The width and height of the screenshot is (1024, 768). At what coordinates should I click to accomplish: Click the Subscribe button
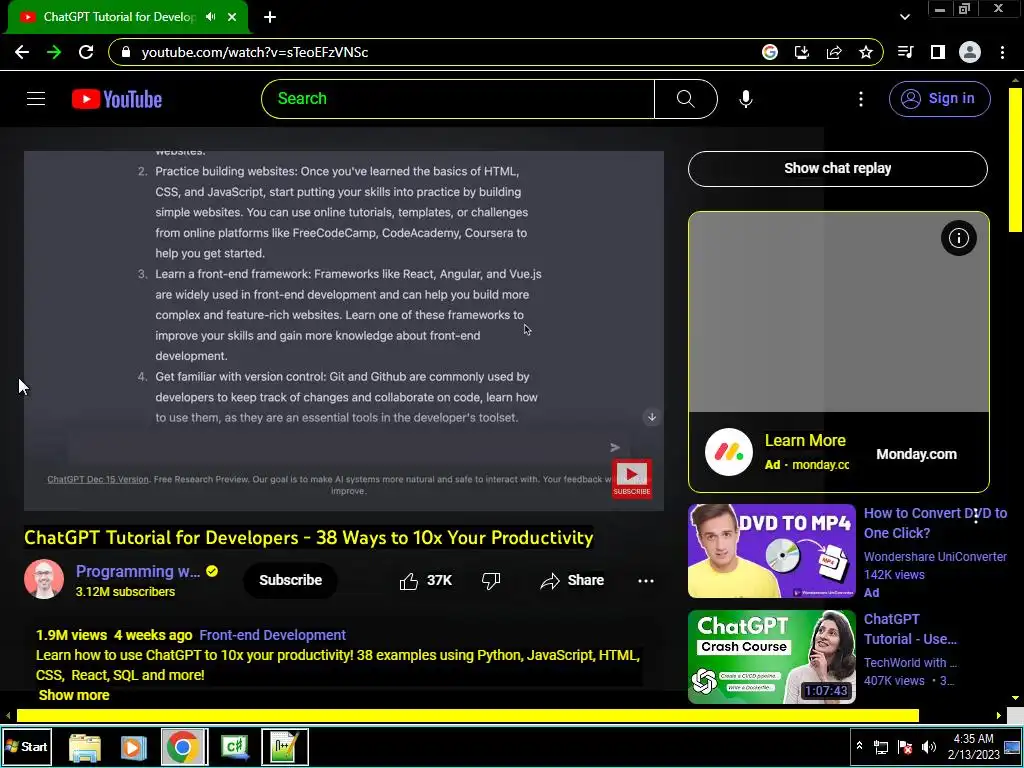[x=291, y=580]
